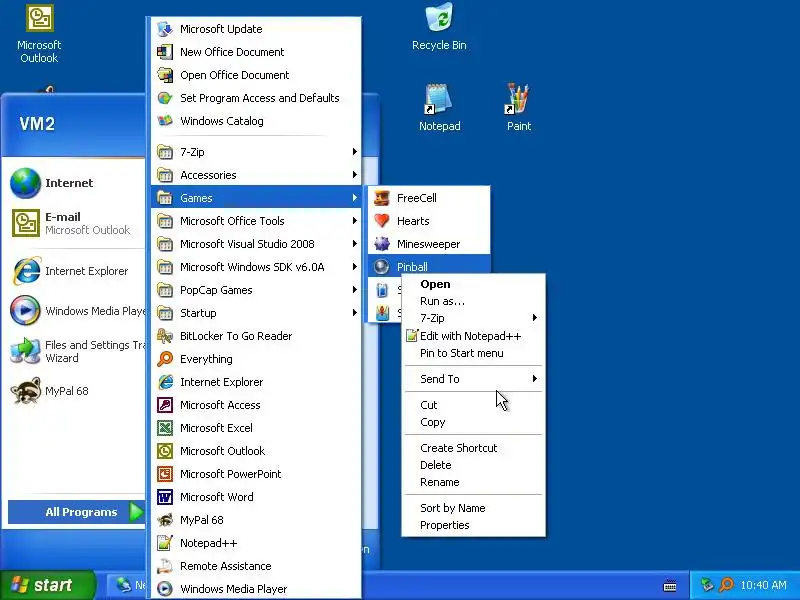The height and width of the screenshot is (600, 800).
Task: Select Create Shortcut in context menu
Action: click(473, 448)
